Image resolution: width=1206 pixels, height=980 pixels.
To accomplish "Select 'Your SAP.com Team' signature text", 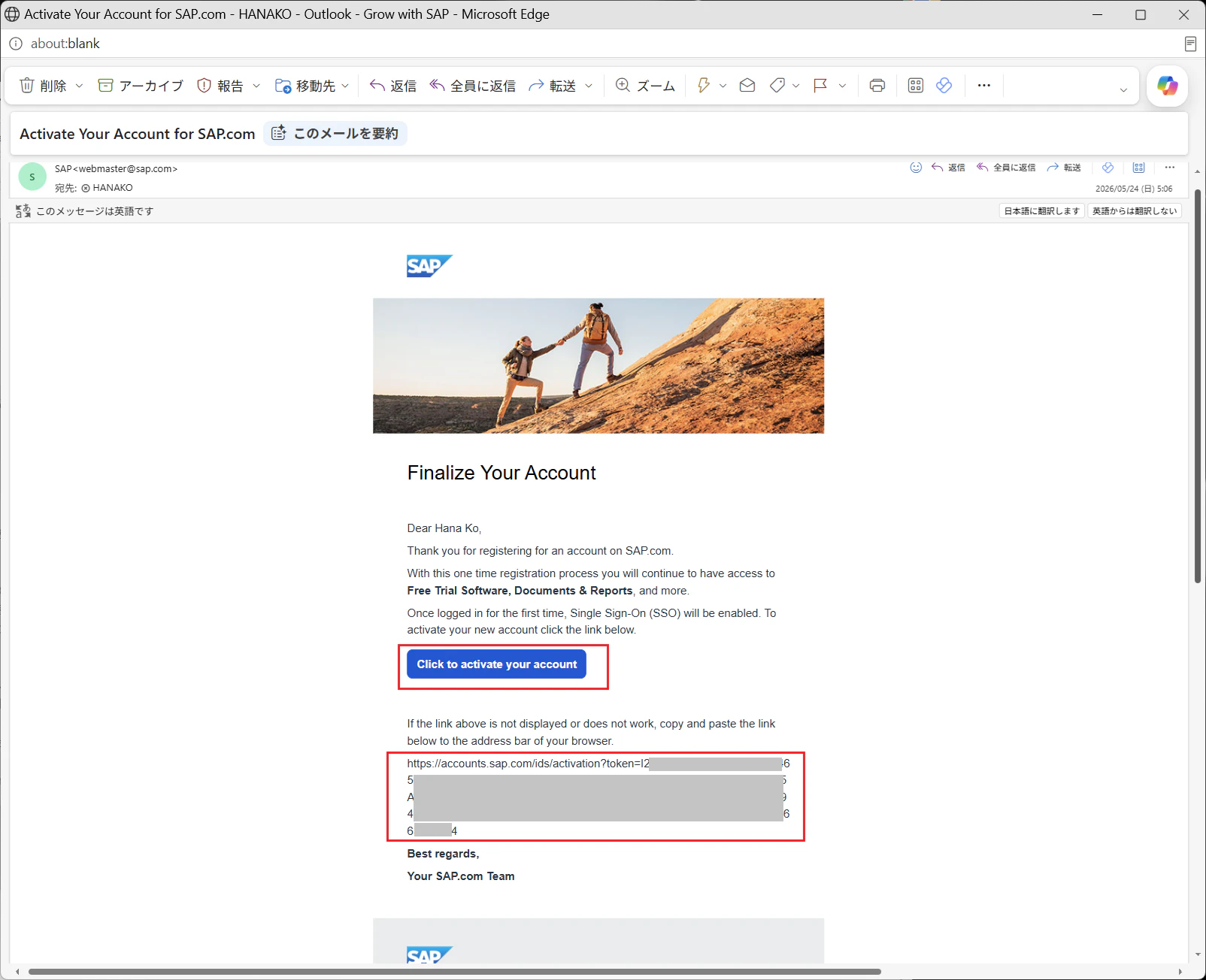I will point(461,876).
